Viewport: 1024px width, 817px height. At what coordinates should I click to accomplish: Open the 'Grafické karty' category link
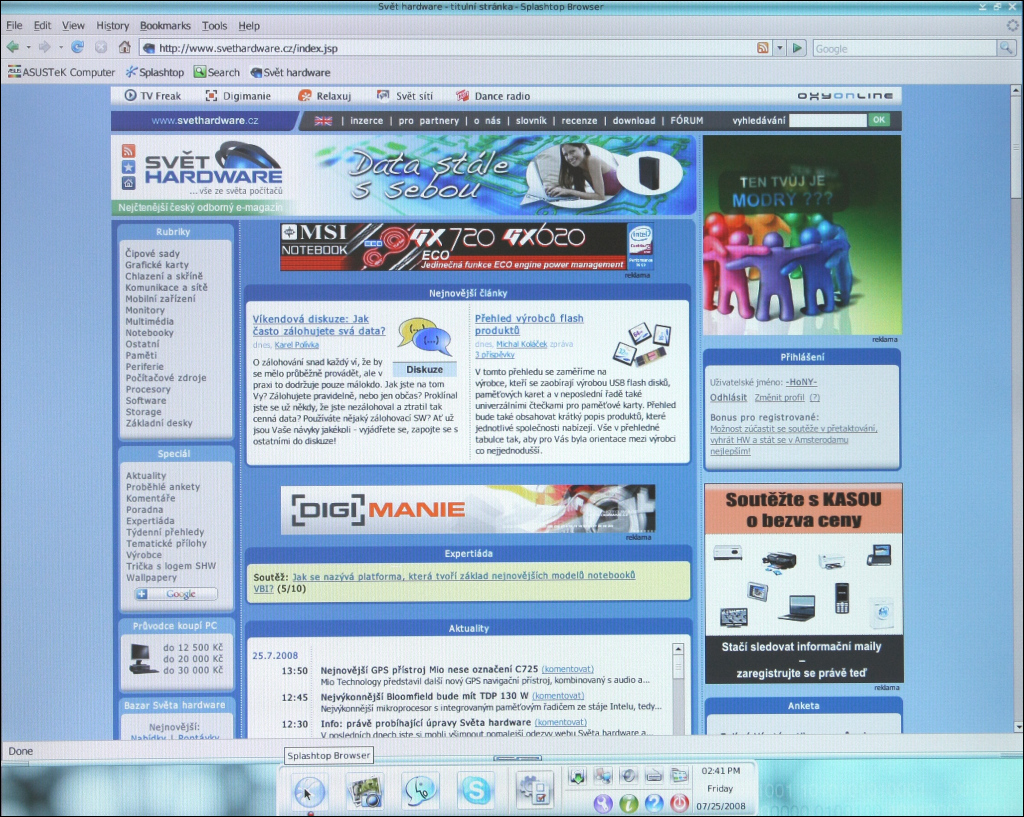tap(157, 265)
